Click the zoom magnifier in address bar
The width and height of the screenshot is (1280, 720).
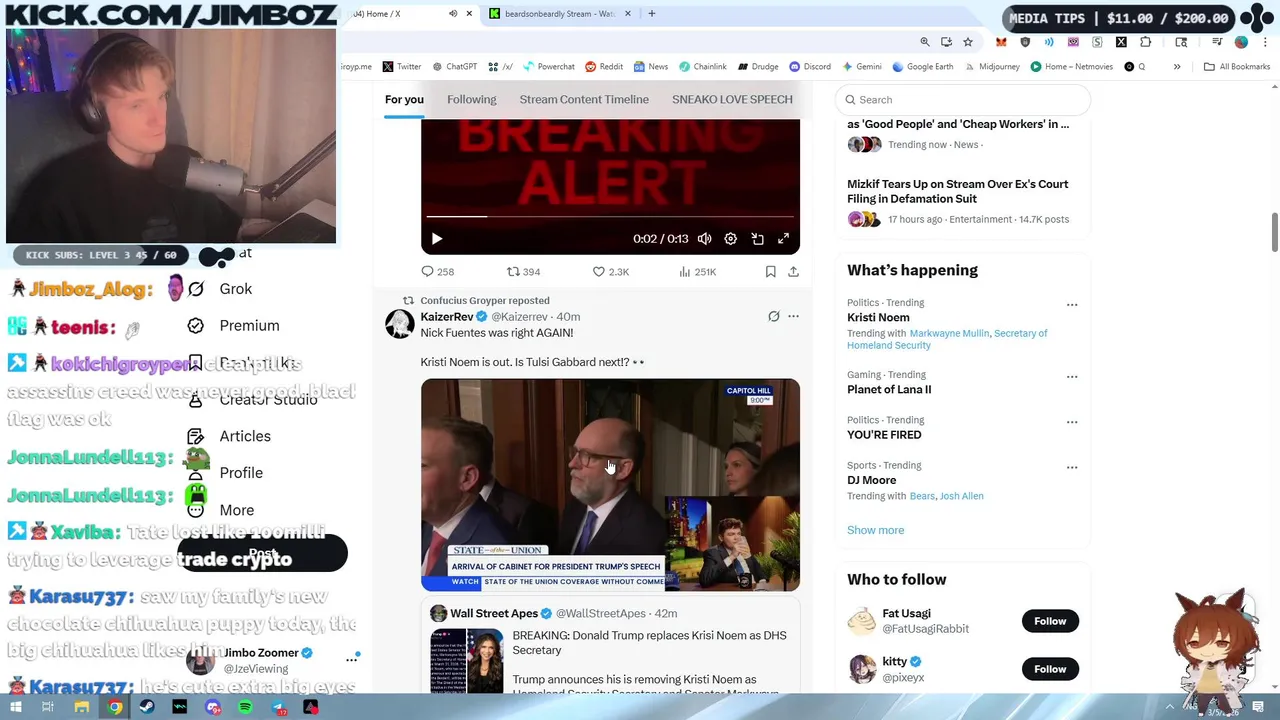925,42
